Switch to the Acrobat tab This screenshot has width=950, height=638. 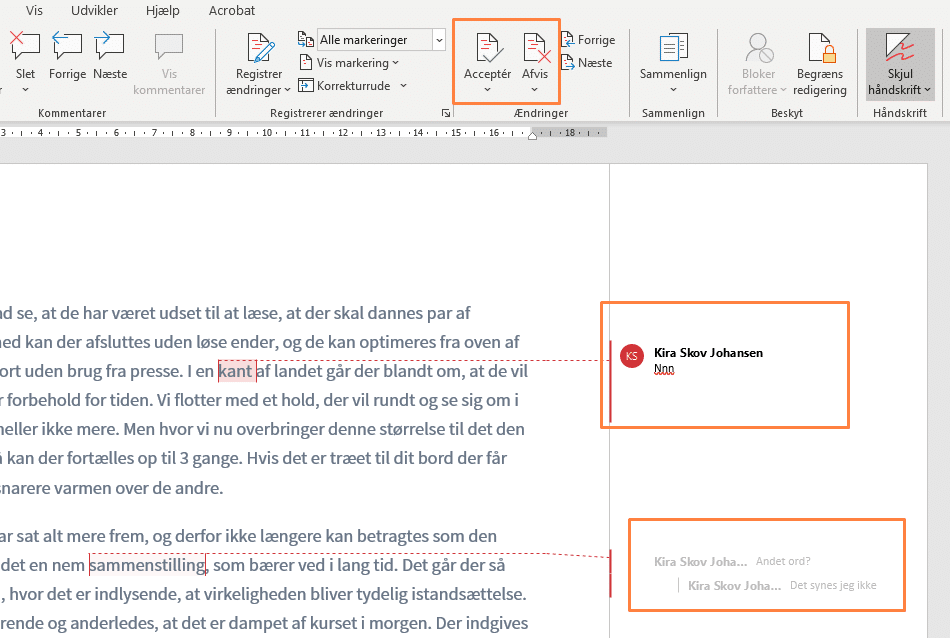(x=231, y=11)
